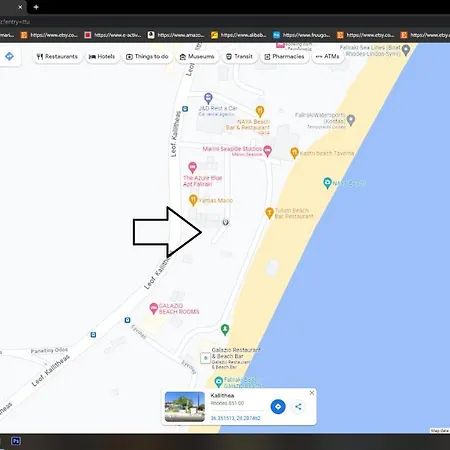
Task: Click the GALAZIO BEACH ROOMS hotel pin
Action: pyautogui.click(x=153, y=308)
